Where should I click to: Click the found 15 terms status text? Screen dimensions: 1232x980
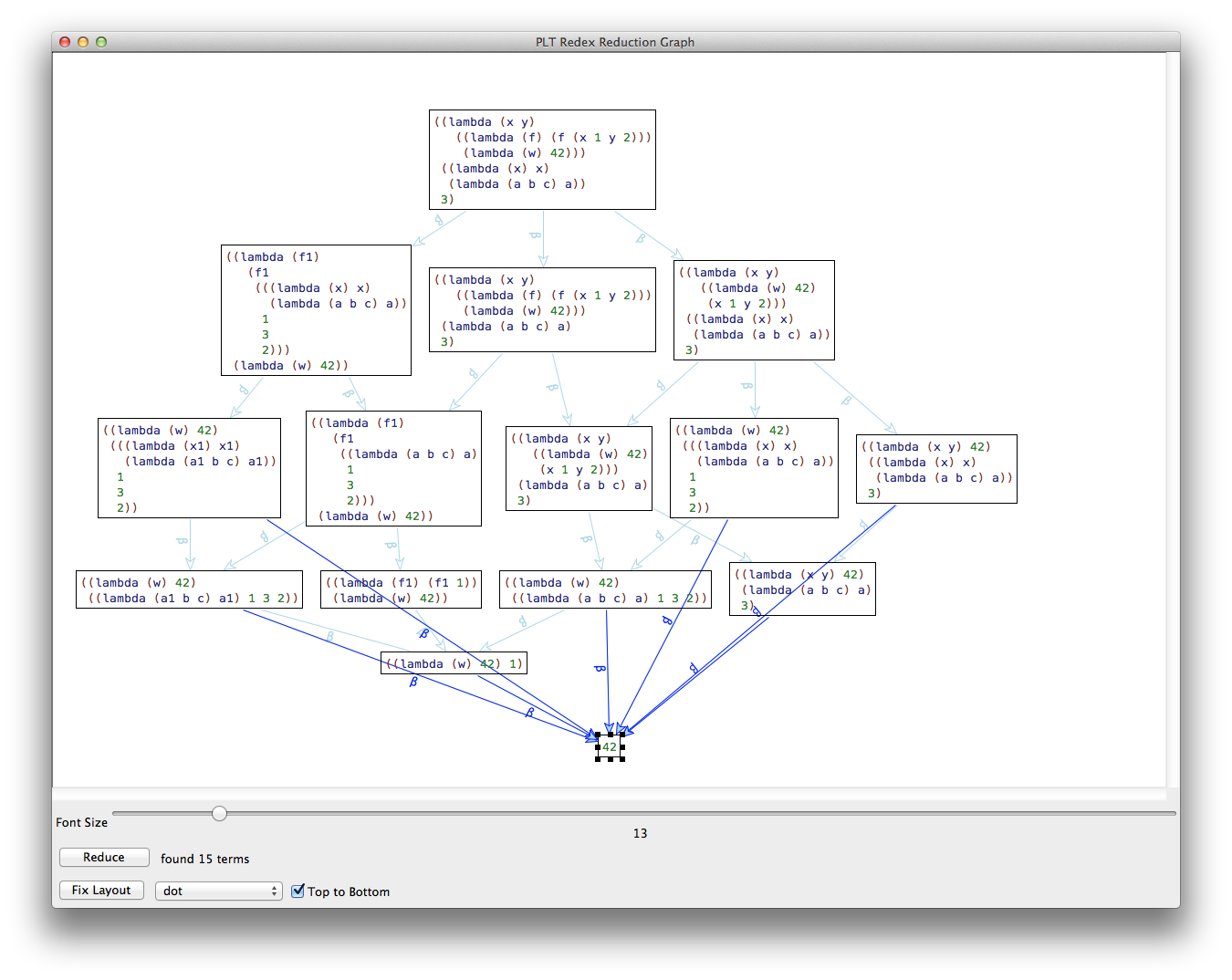[x=204, y=859]
